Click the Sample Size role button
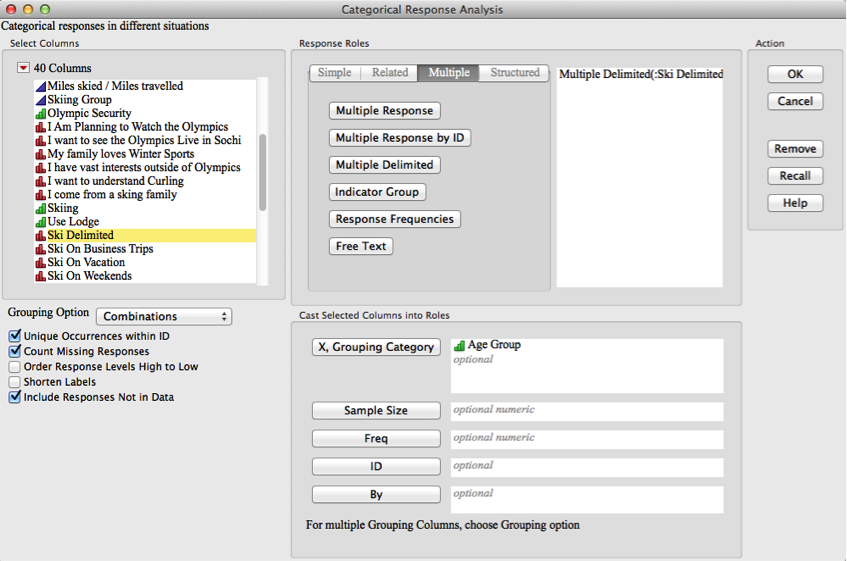The height and width of the screenshot is (561, 847). pyautogui.click(x=376, y=410)
